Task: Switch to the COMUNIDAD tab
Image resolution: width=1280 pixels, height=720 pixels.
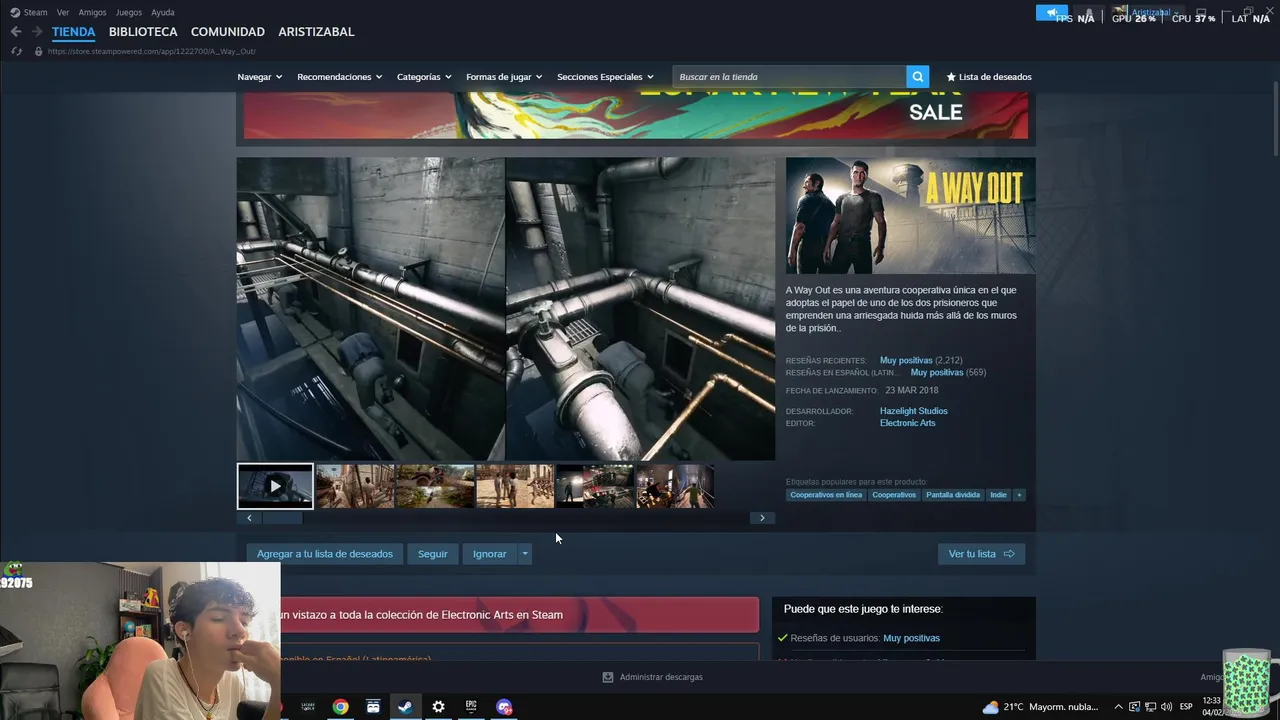Action: [x=228, y=32]
